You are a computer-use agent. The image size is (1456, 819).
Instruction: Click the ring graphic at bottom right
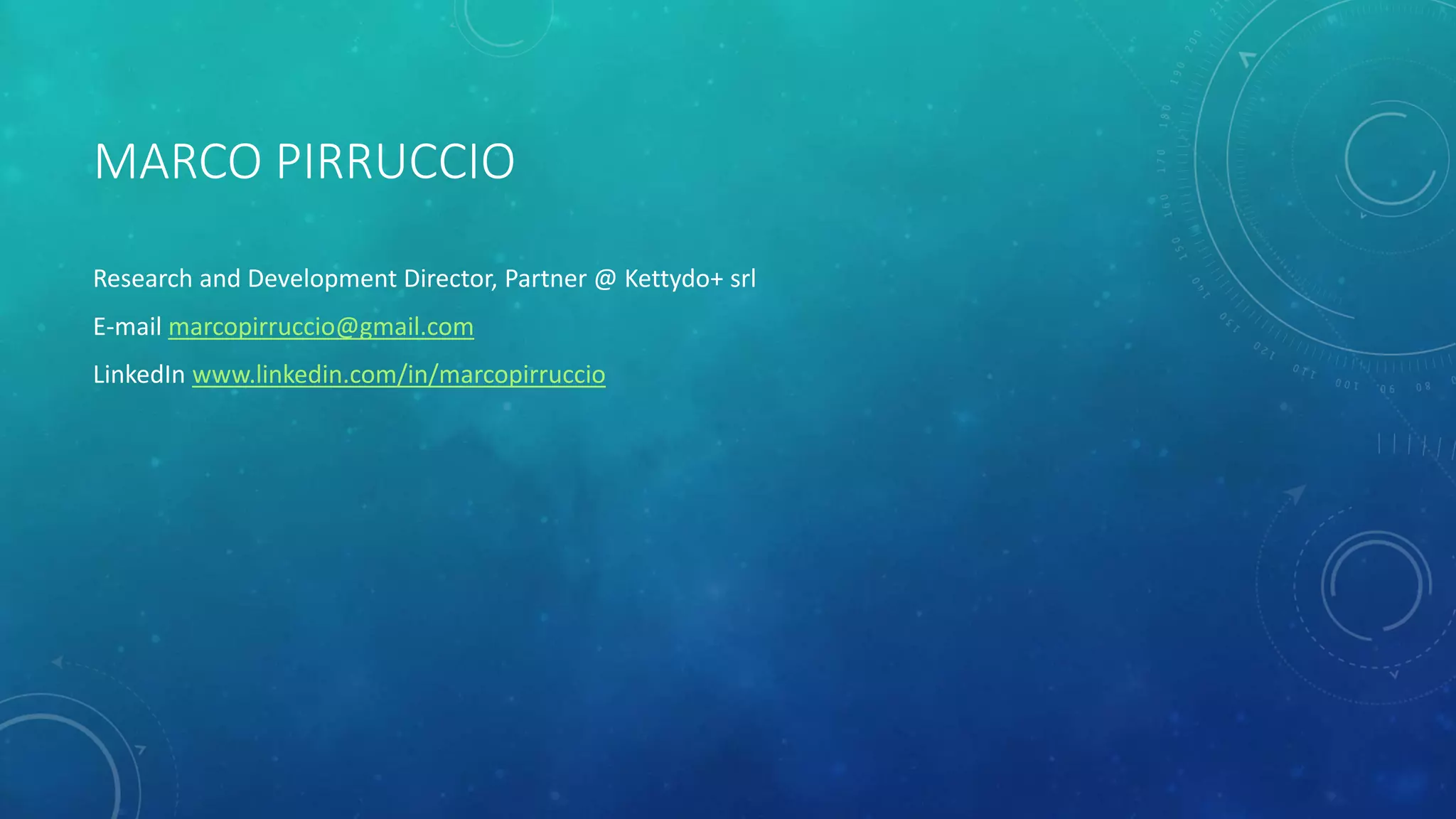point(1376,587)
